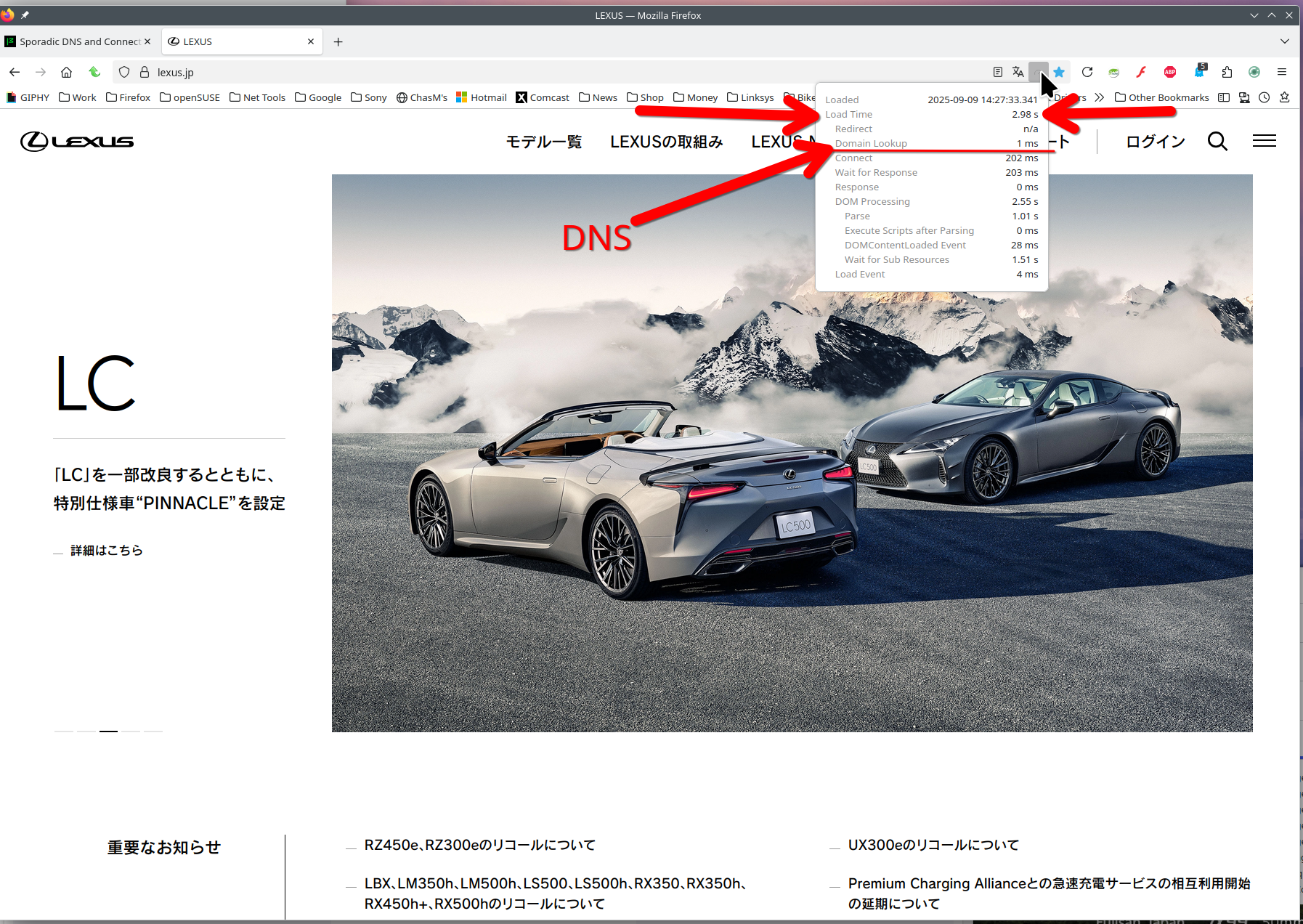Open the モデル一覧 menu item

(544, 142)
